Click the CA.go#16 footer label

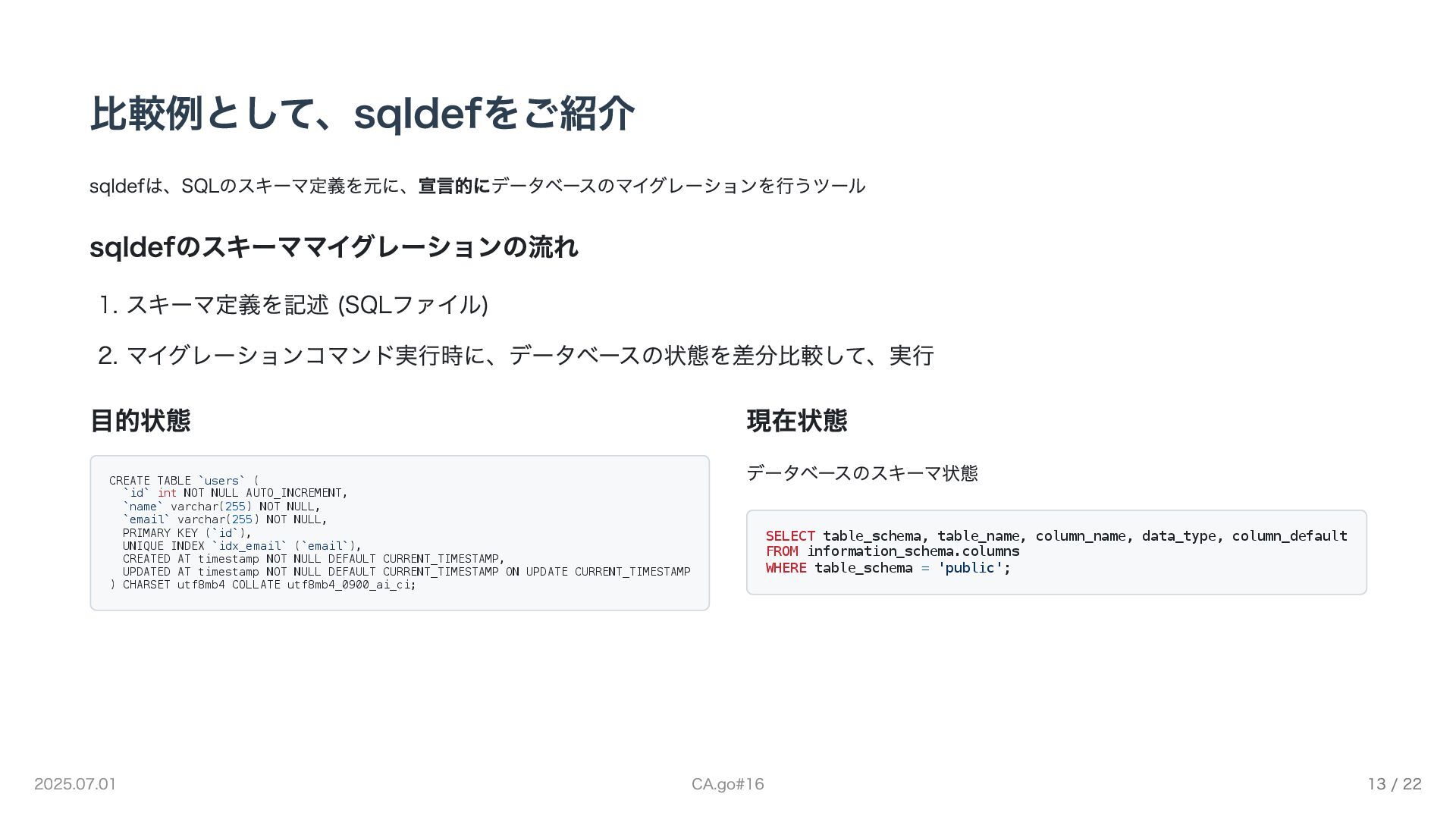point(727,784)
